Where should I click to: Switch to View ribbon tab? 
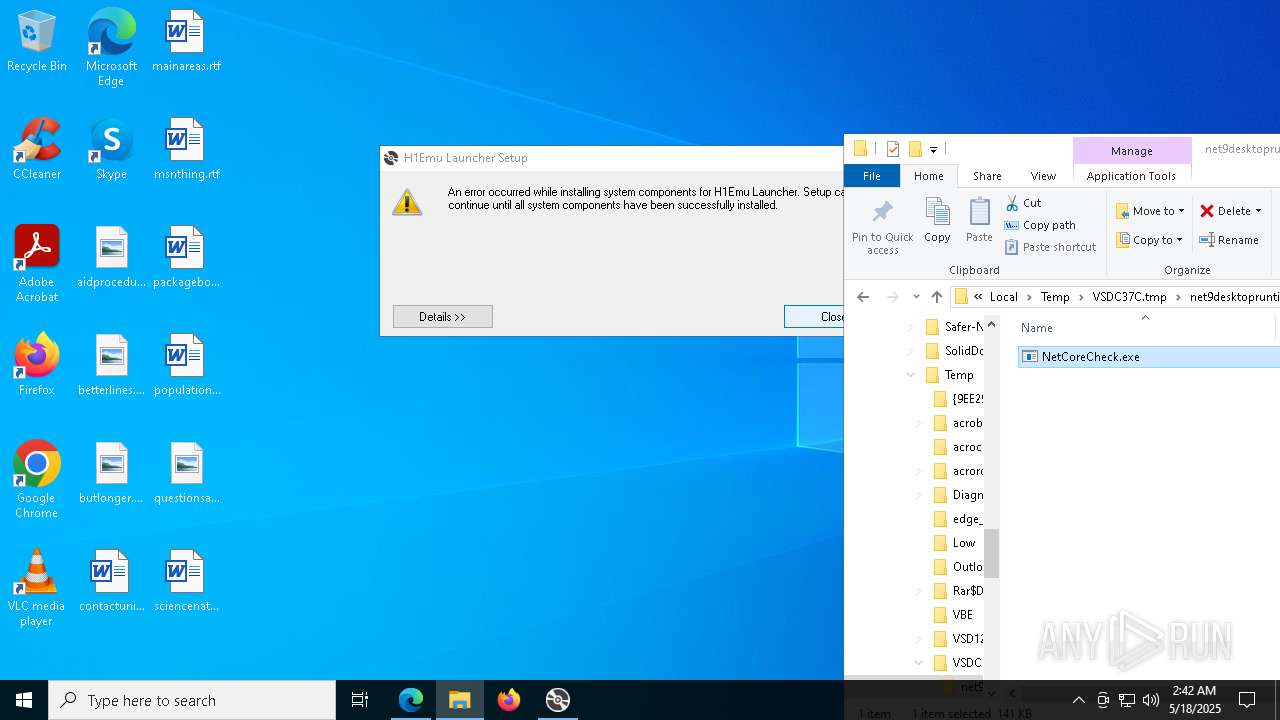[x=1043, y=176]
